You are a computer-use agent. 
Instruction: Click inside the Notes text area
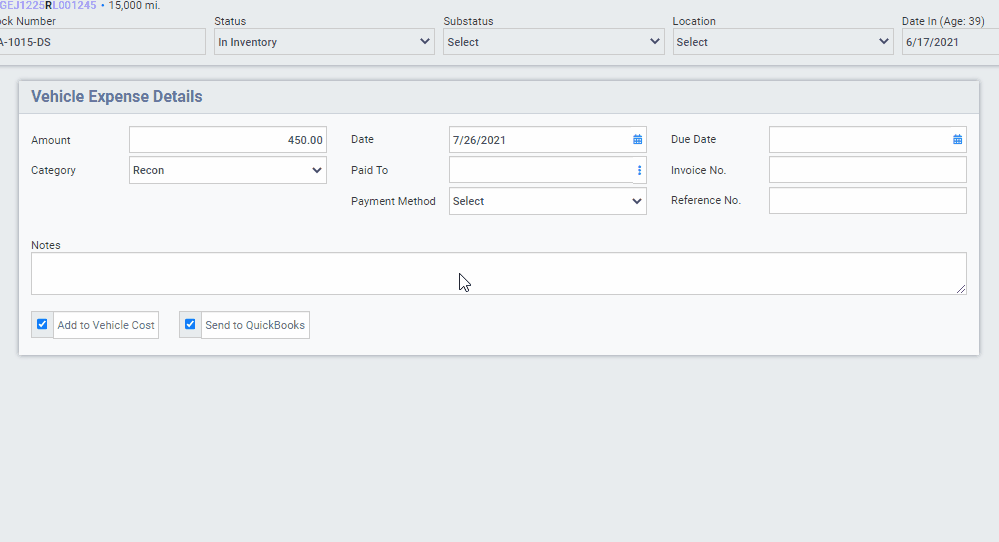click(x=498, y=273)
